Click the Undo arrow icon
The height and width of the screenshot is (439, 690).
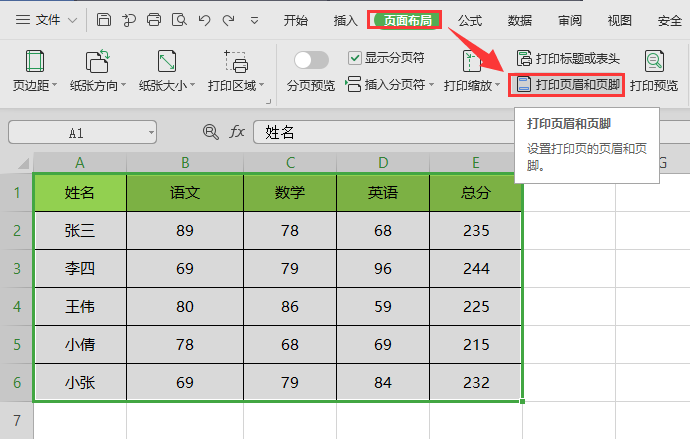[x=204, y=20]
